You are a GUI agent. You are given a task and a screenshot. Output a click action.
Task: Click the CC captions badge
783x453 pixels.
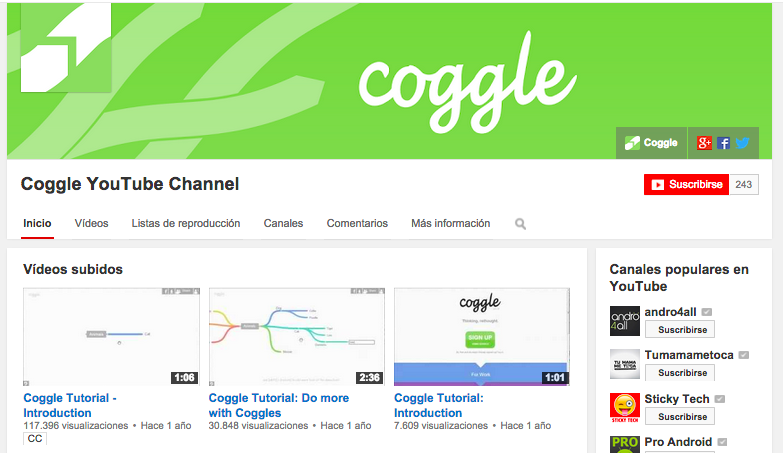pos(34,439)
